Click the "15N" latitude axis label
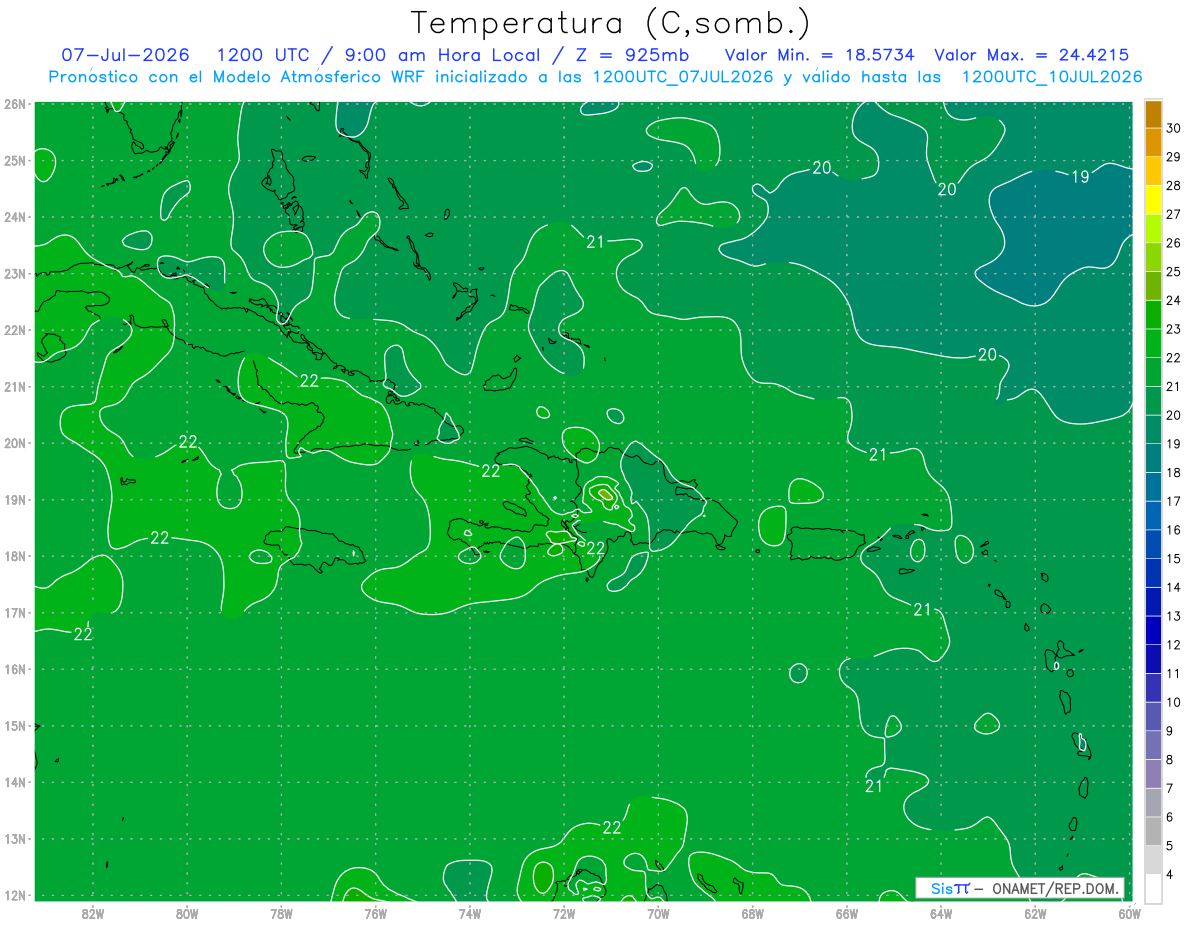The width and height of the screenshot is (1200, 927). (14, 725)
